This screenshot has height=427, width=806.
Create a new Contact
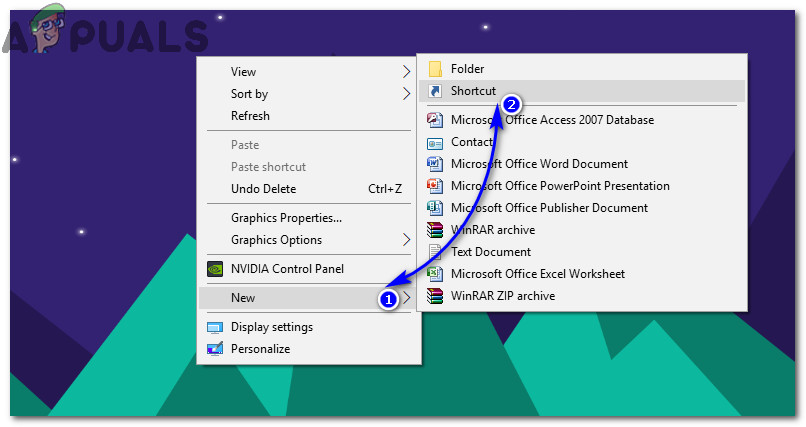pyautogui.click(x=582, y=142)
